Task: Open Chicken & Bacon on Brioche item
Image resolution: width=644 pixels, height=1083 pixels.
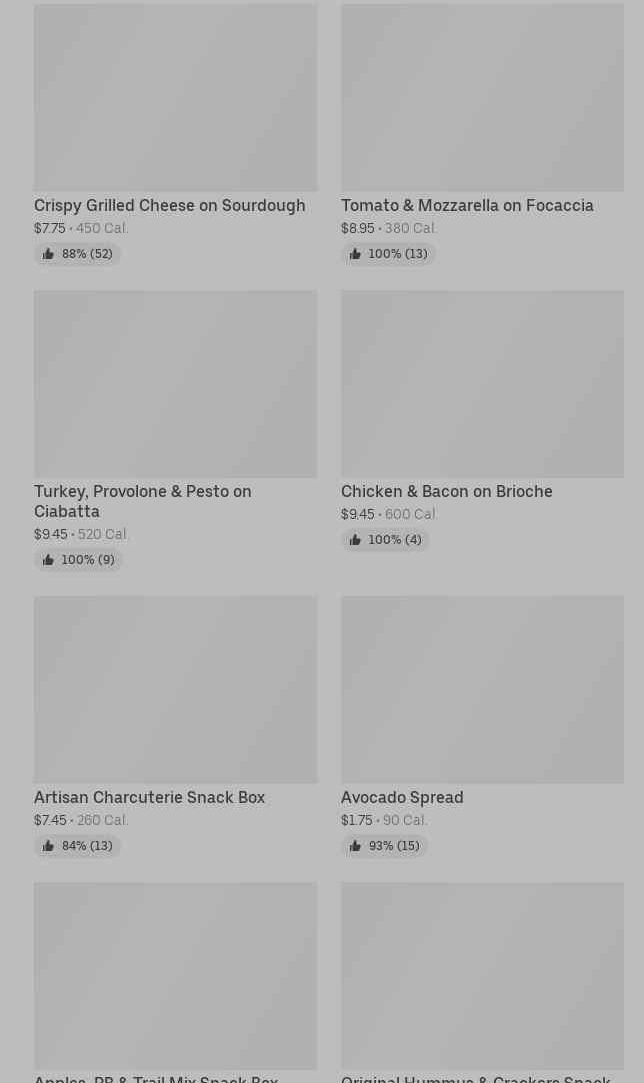Action: pos(446,492)
